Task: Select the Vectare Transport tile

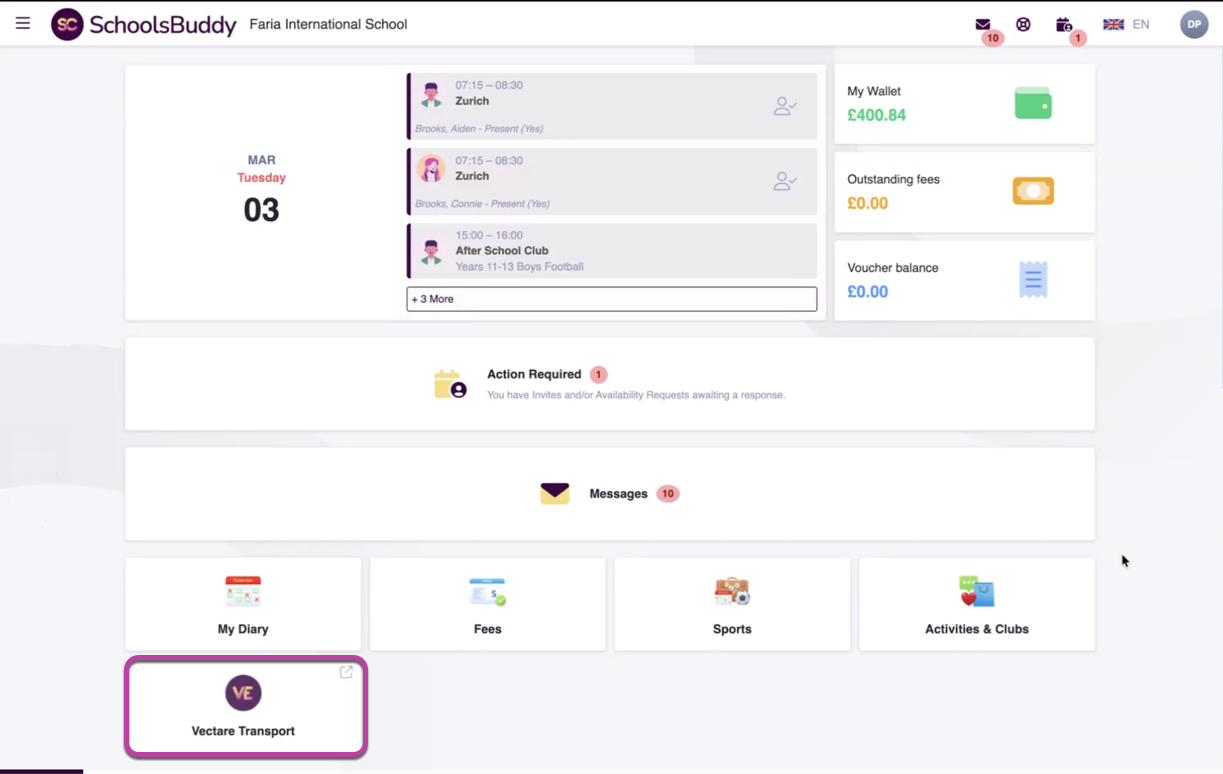Action: 243,705
